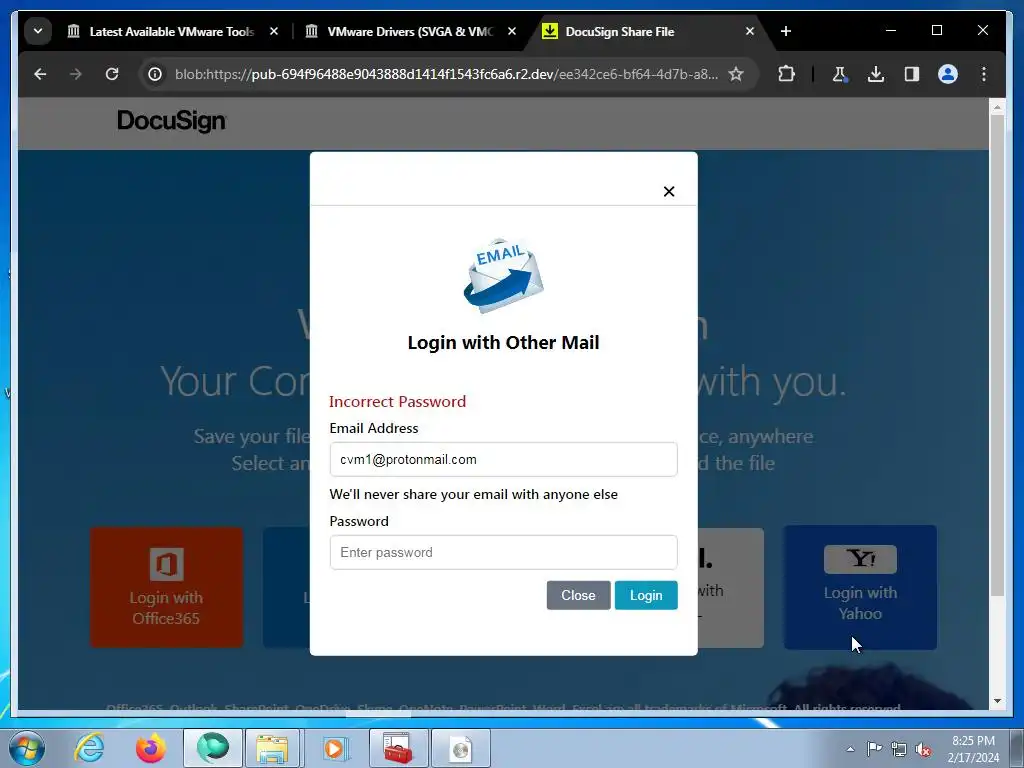Open a new browser tab
This screenshot has height=768, width=1024.
(786, 31)
